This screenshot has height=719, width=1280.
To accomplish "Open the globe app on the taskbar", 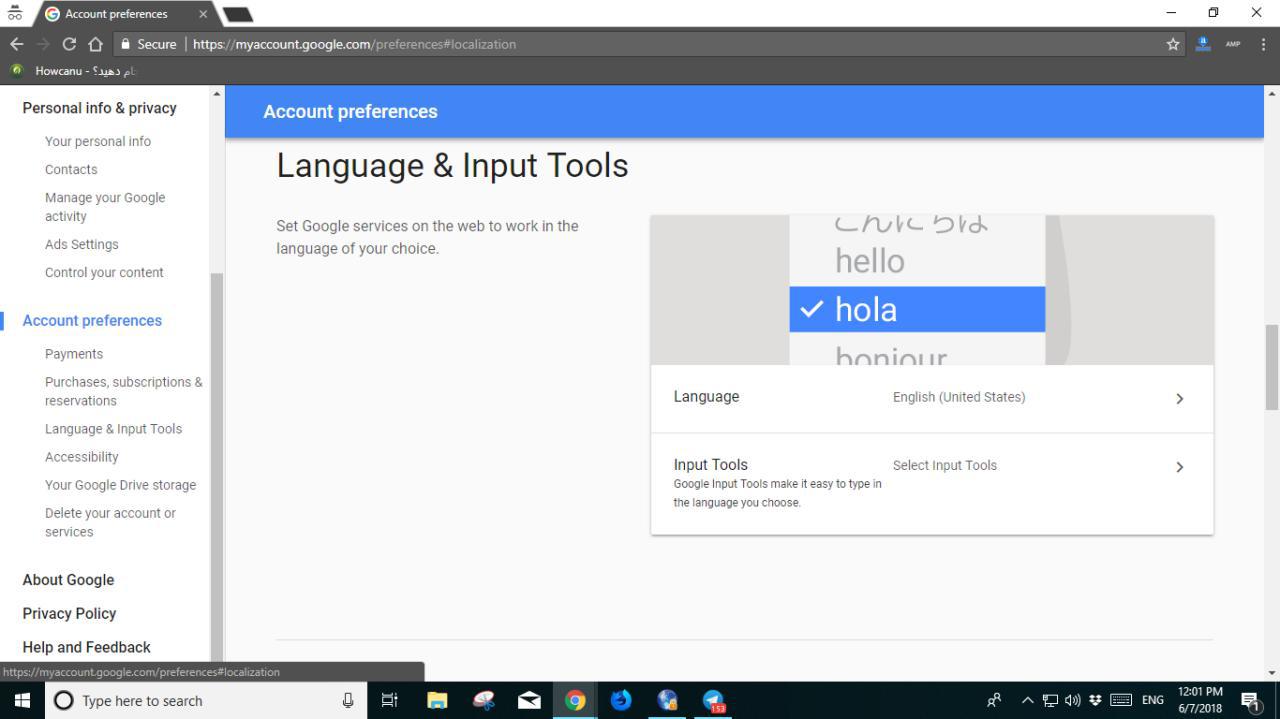I will (x=667, y=700).
